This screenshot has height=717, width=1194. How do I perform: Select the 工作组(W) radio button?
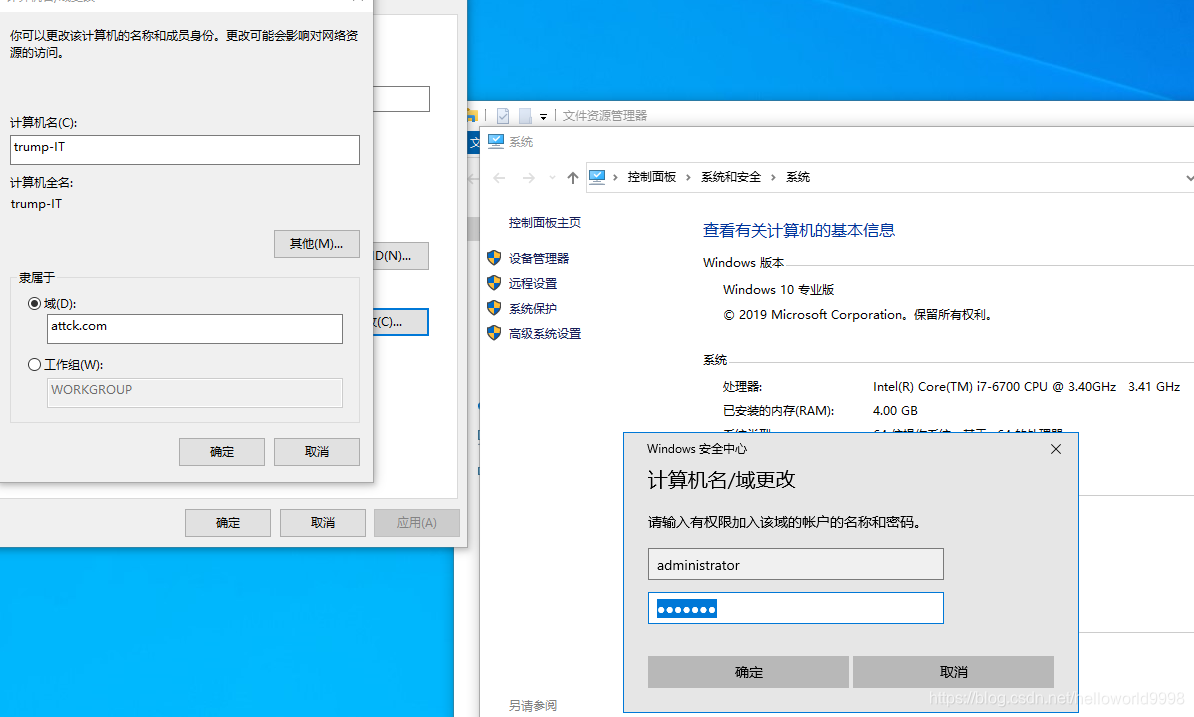coord(34,363)
